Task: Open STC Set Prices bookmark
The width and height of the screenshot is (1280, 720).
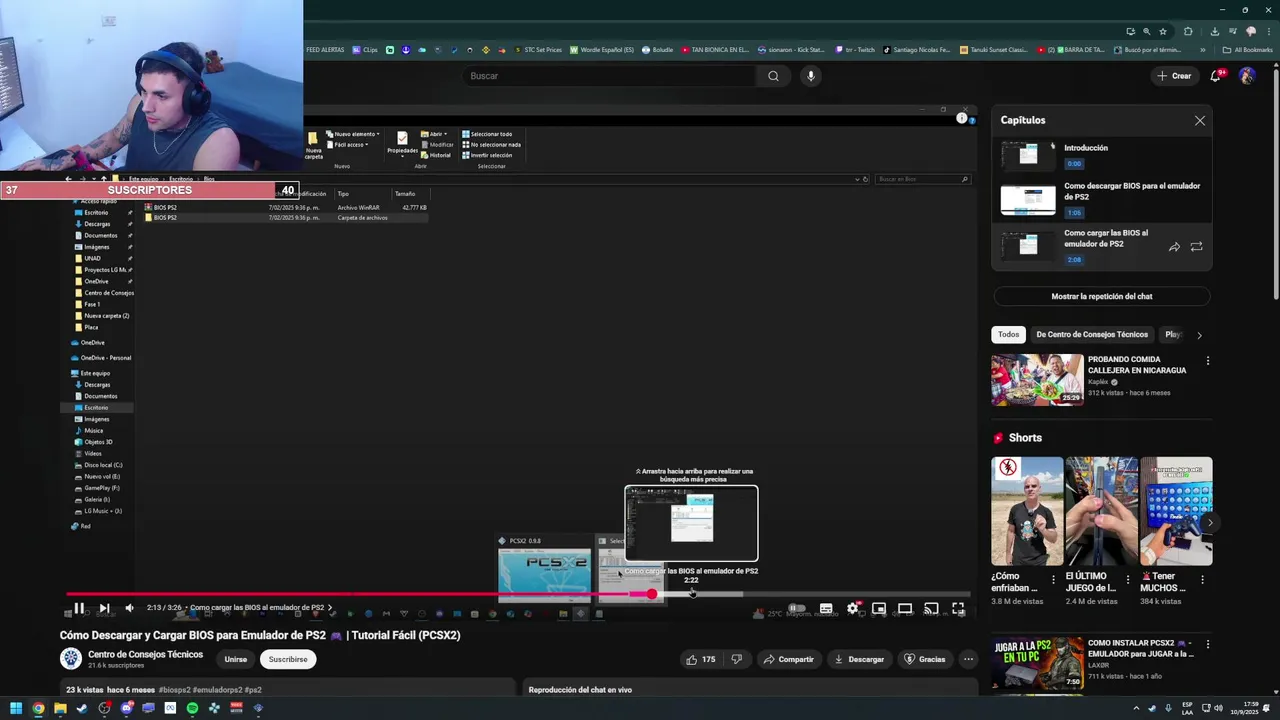Action: click(538, 50)
